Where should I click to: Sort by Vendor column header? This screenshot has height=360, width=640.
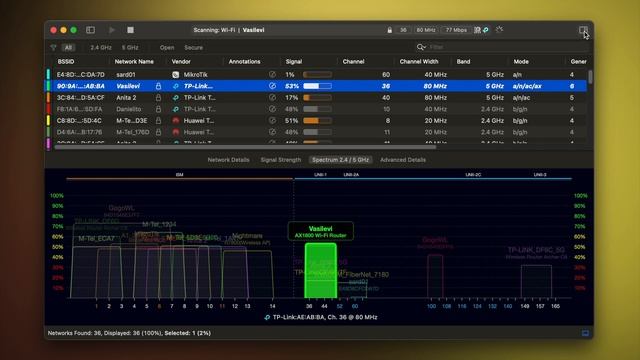(181, 62)
